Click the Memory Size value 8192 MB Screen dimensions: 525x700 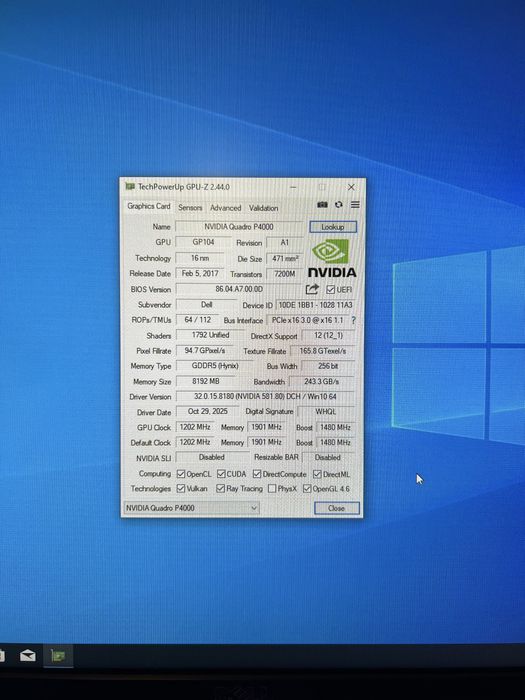(205, 381)
